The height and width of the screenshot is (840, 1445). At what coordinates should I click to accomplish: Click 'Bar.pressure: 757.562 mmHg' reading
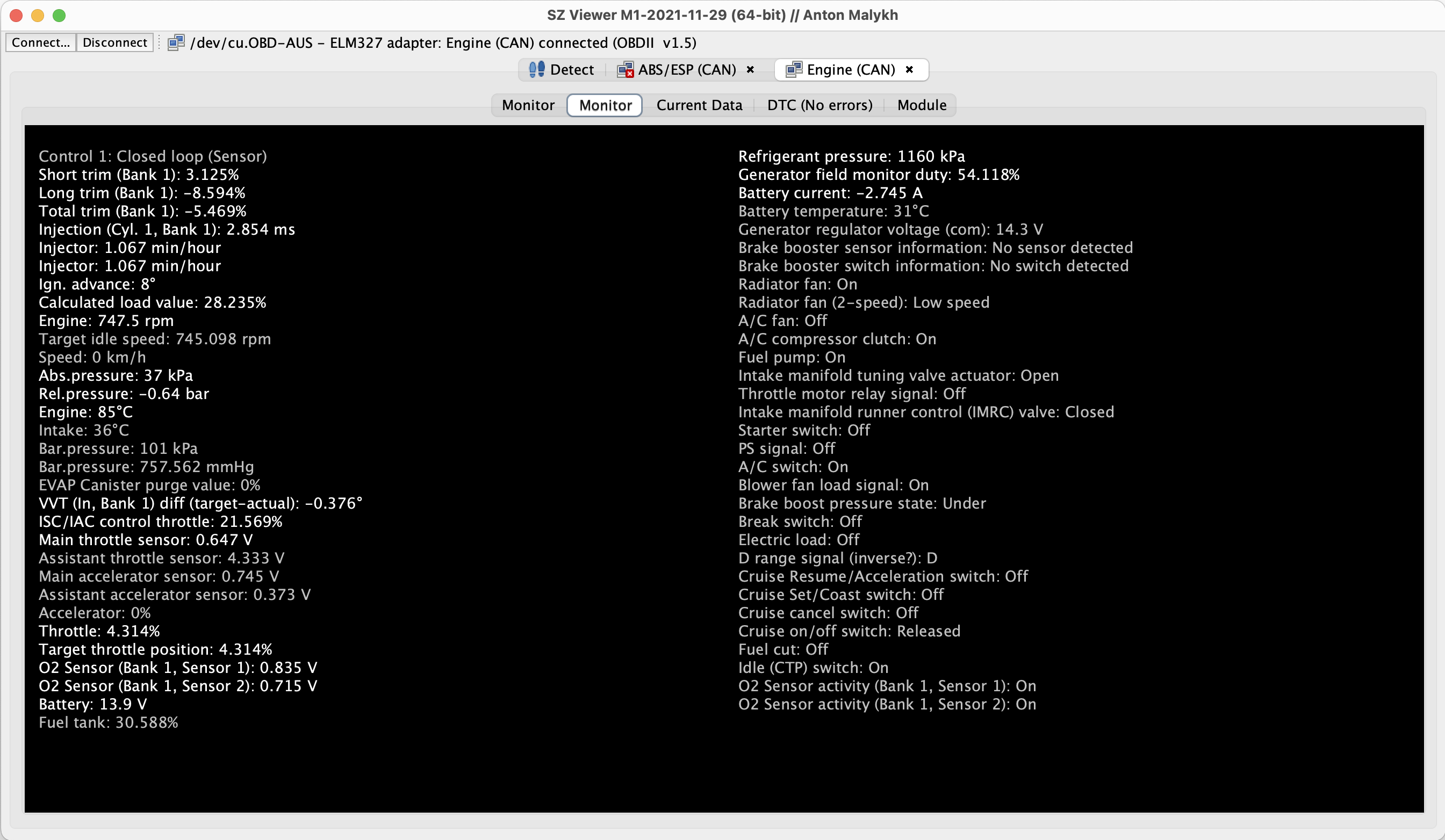pos(146,467)
